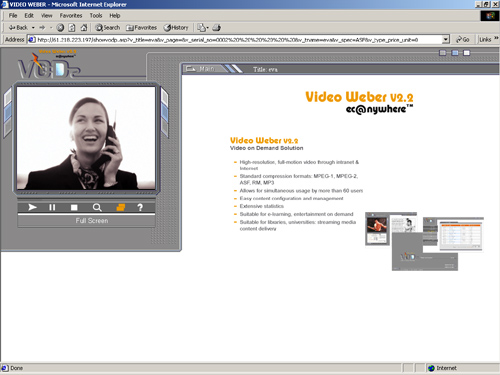The image size is (500, 375).
Task: Open help via the question mark icon
Action: (140, 207)
